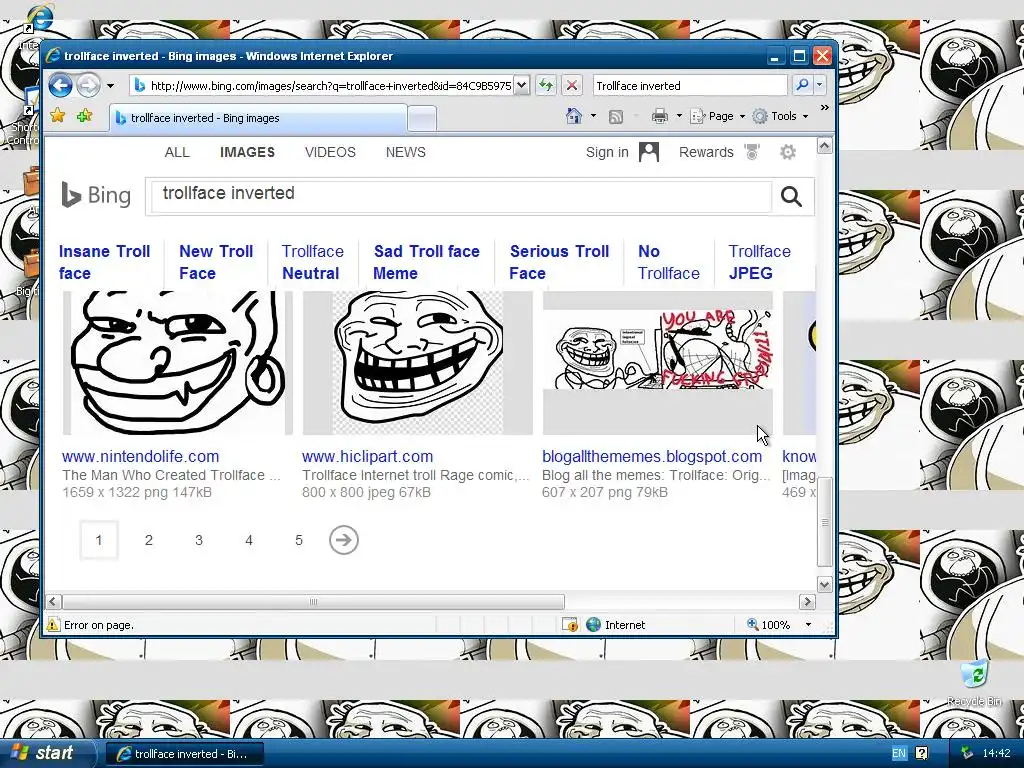Click Sign in link on Bing
This screenshot has height=768, width=1024.
click(607, 152)
